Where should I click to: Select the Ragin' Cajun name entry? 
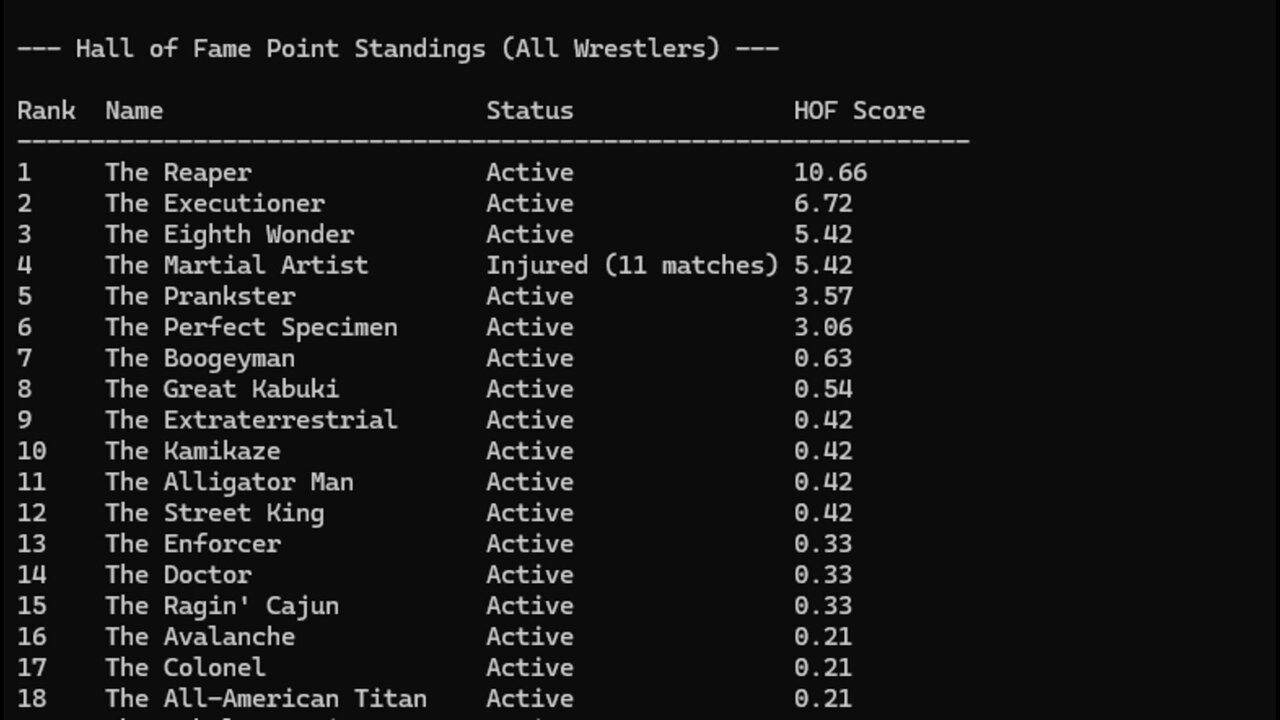[x=222, y=606]
